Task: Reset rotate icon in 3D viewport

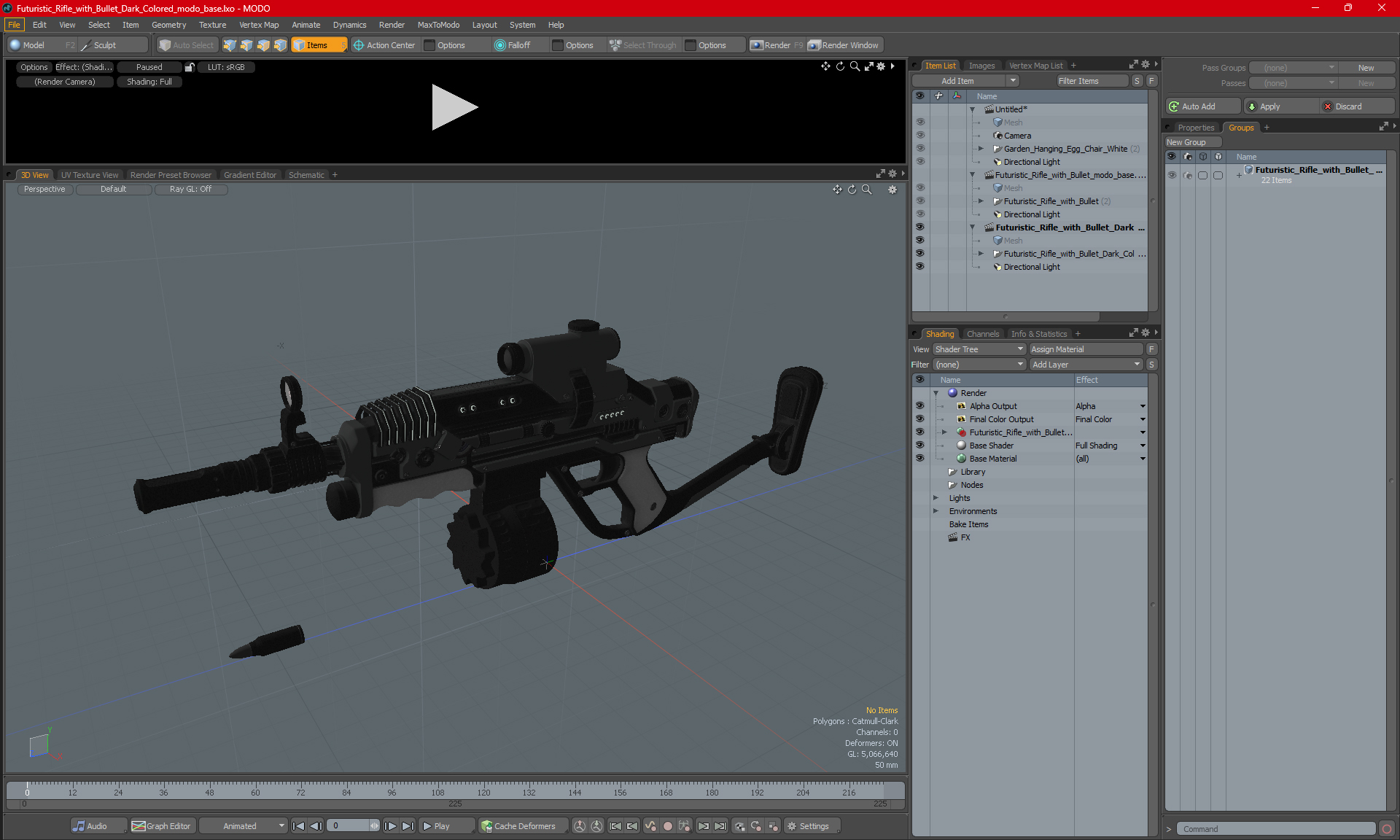Action: (852, 190)
